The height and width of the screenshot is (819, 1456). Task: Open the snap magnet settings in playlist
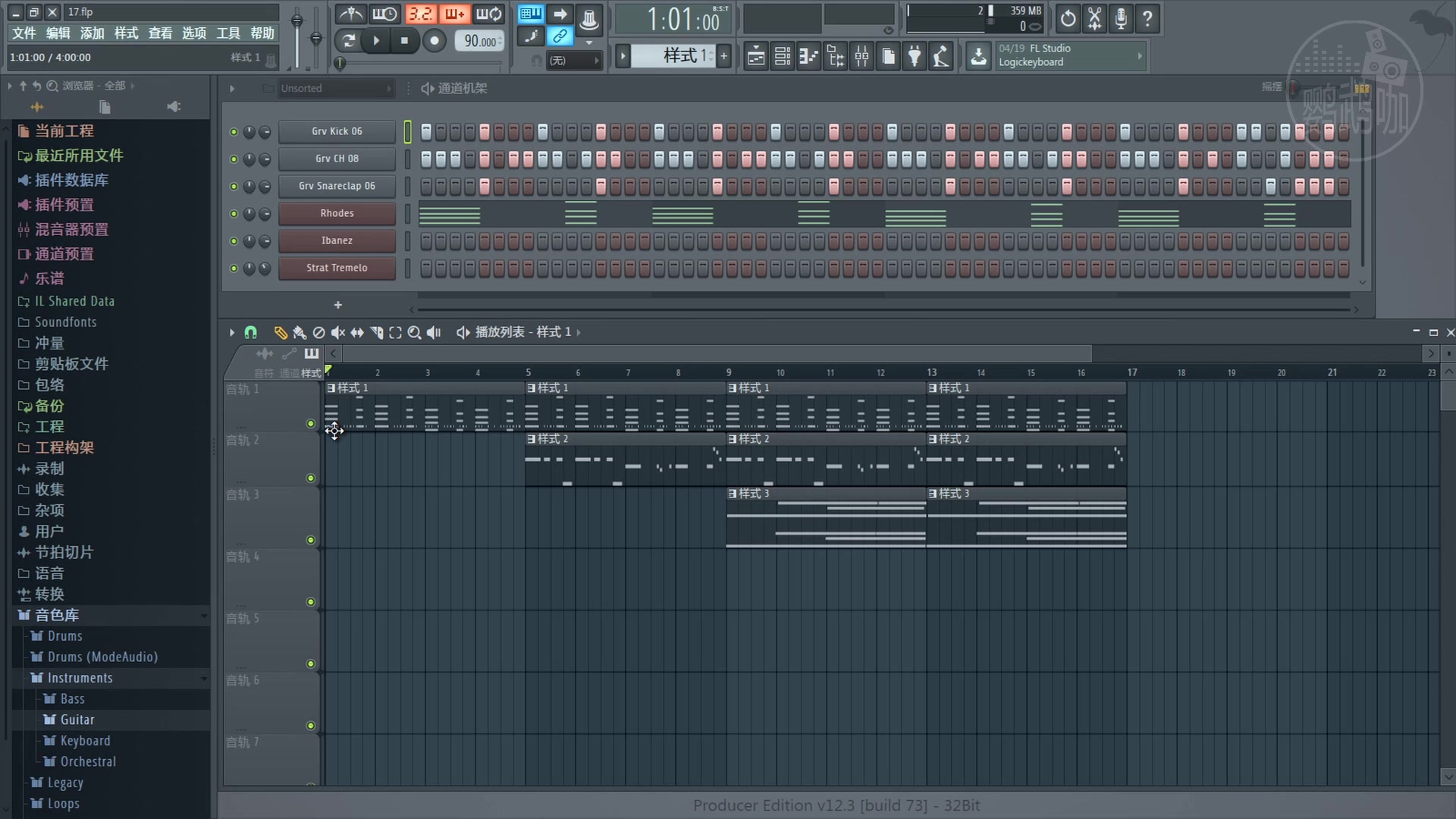point(250,332)
